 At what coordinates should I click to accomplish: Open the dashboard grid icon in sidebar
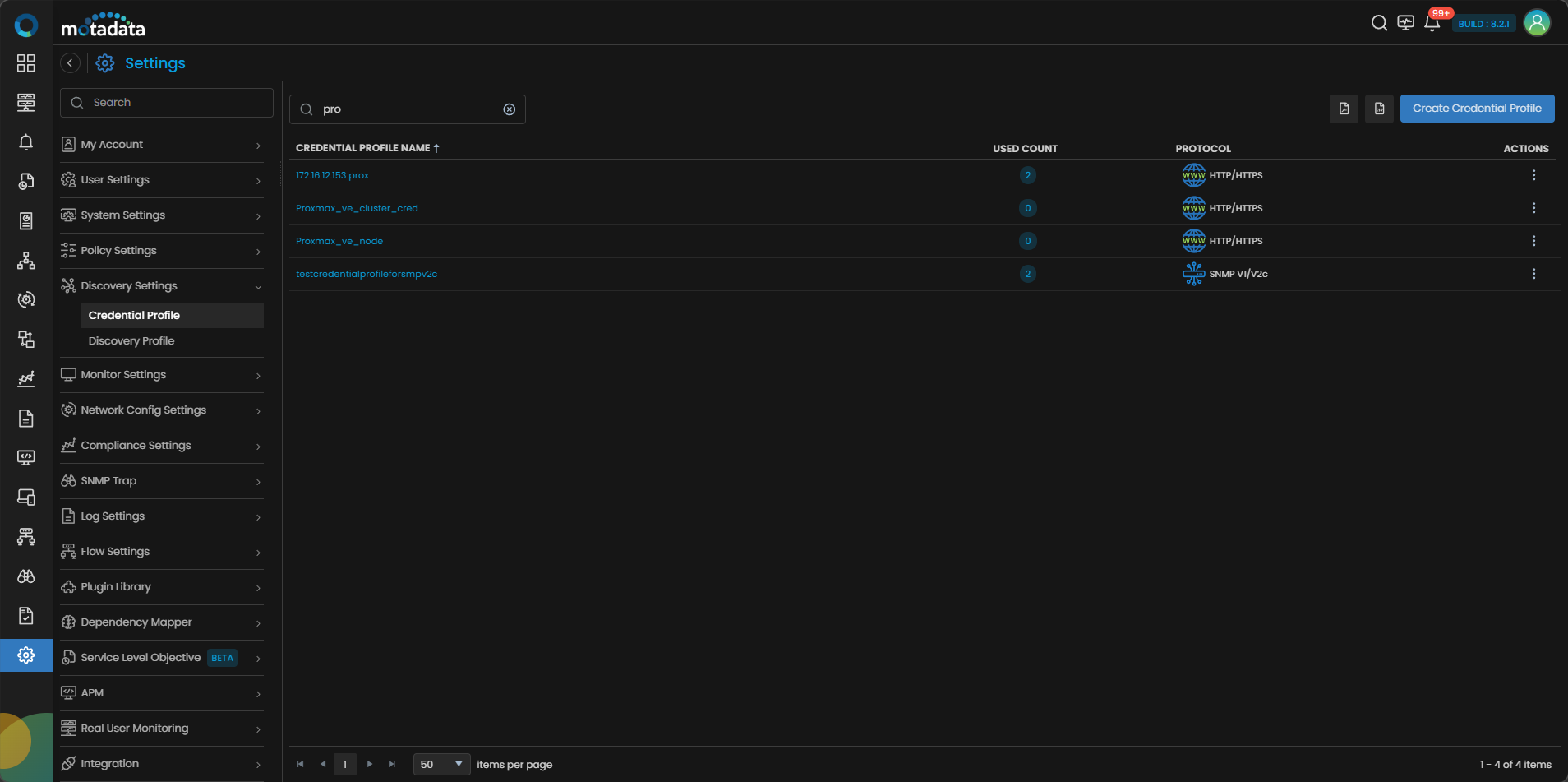pyautogui.click(x=26, y=63)
